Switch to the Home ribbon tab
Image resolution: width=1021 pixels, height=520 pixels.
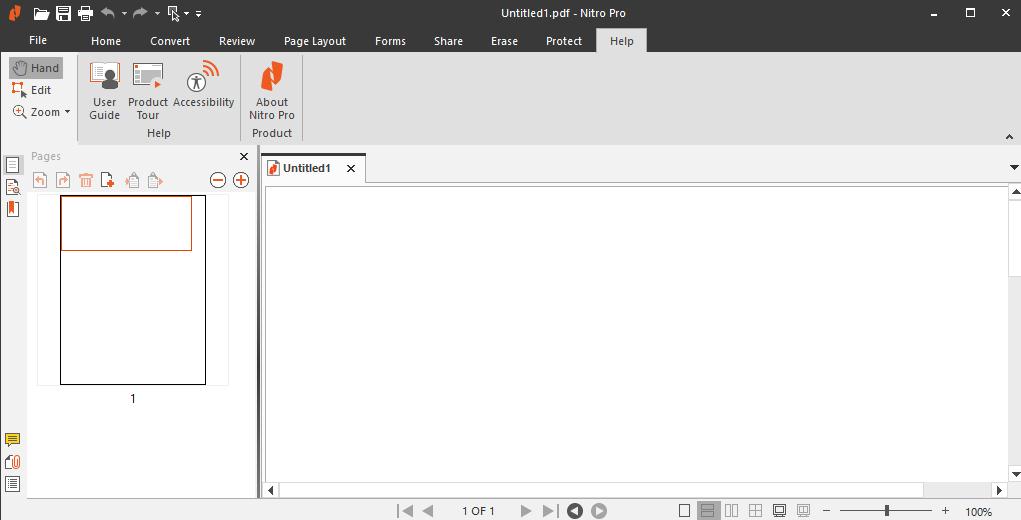(x=105, y=41)
